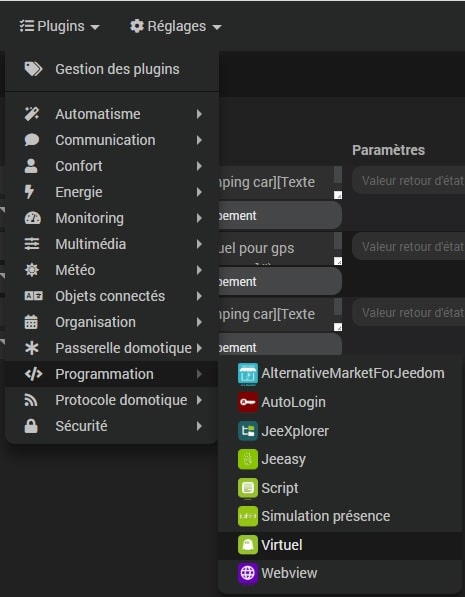Screen dimensions: 465x597
Task: Select the Protocole domotique menu entry
Action: click(x=112, y=400)
